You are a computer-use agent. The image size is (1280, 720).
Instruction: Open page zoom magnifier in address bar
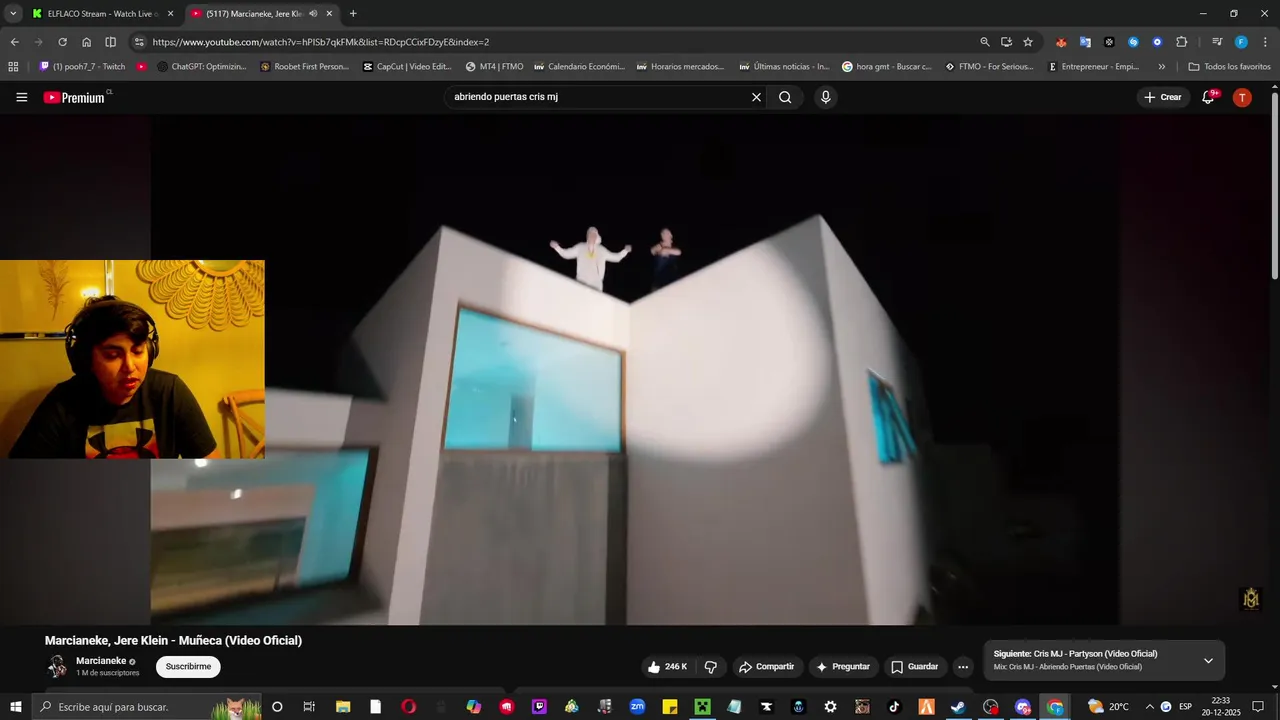tap(985, 42)
